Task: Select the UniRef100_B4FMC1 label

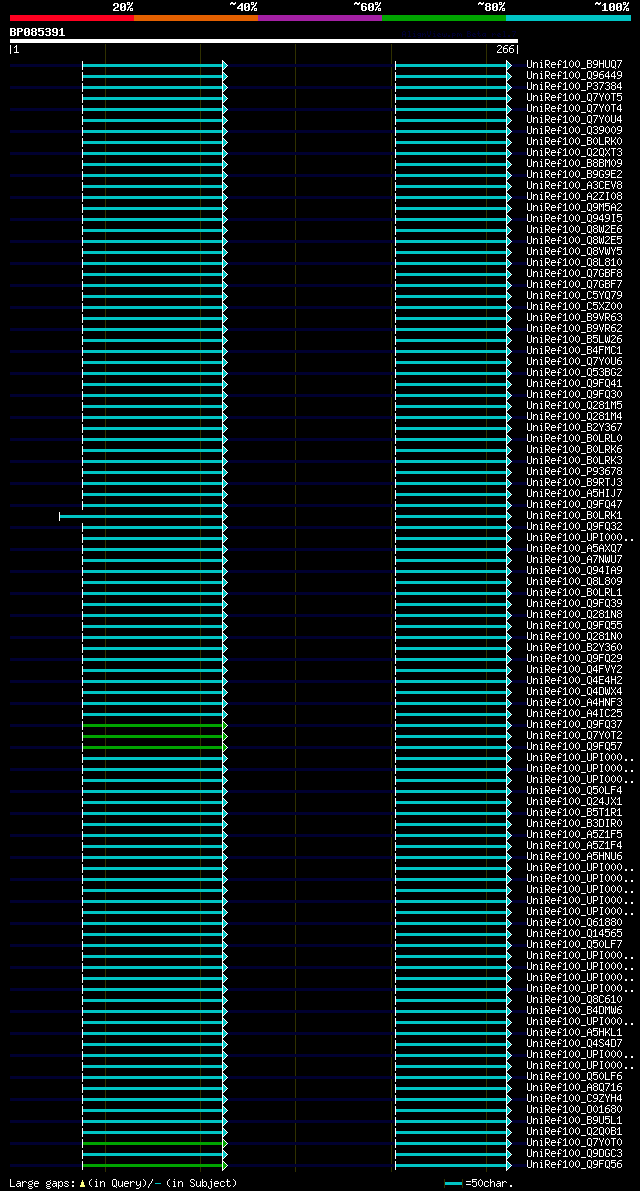Action: pos(574,351)
